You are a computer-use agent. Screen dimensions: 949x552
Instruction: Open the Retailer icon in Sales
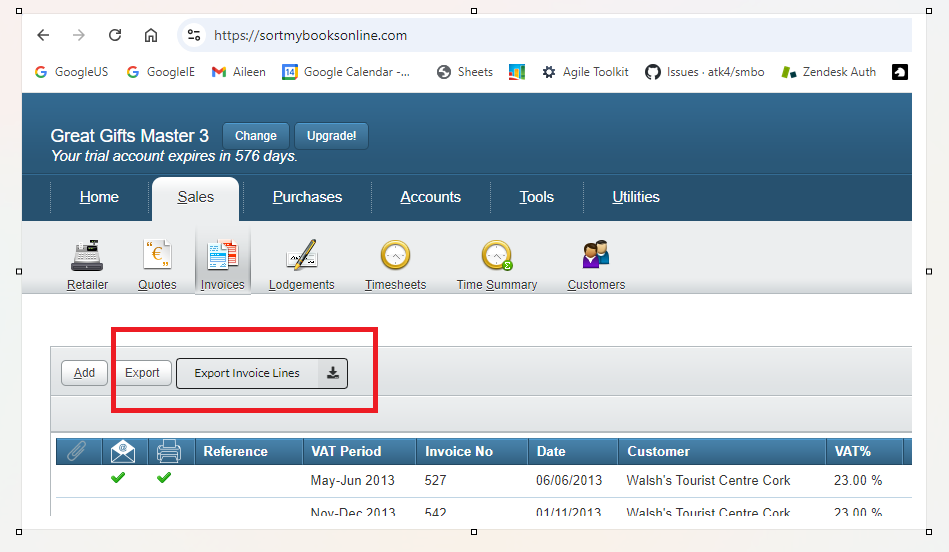[87, 257]
